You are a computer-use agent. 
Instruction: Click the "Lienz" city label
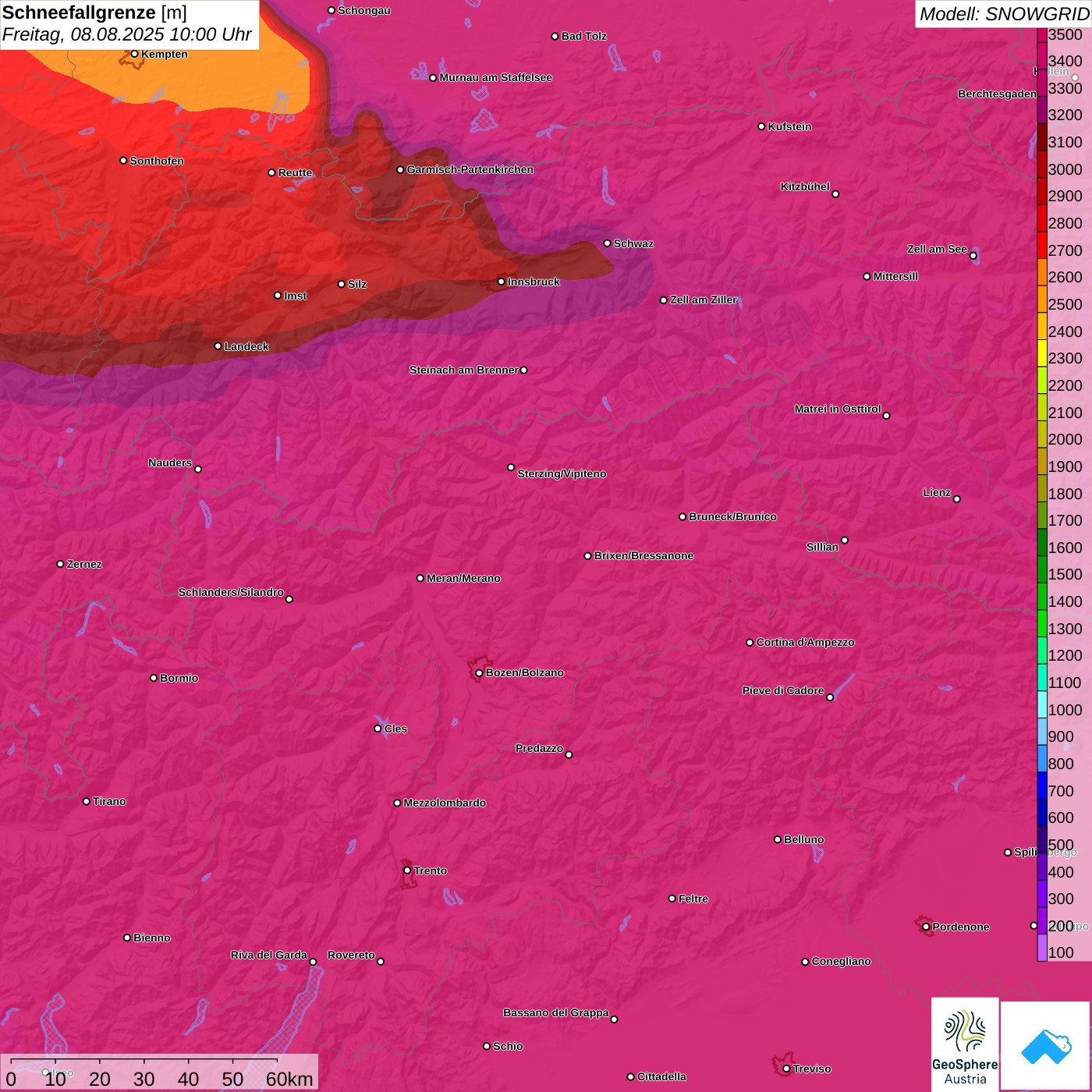pos(937,492)
